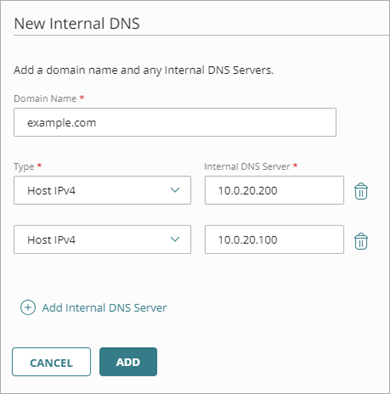The height and width of the screenshot is (394, 390).
Task: Click the Add Internal DNS Server link
Action: 104,308
